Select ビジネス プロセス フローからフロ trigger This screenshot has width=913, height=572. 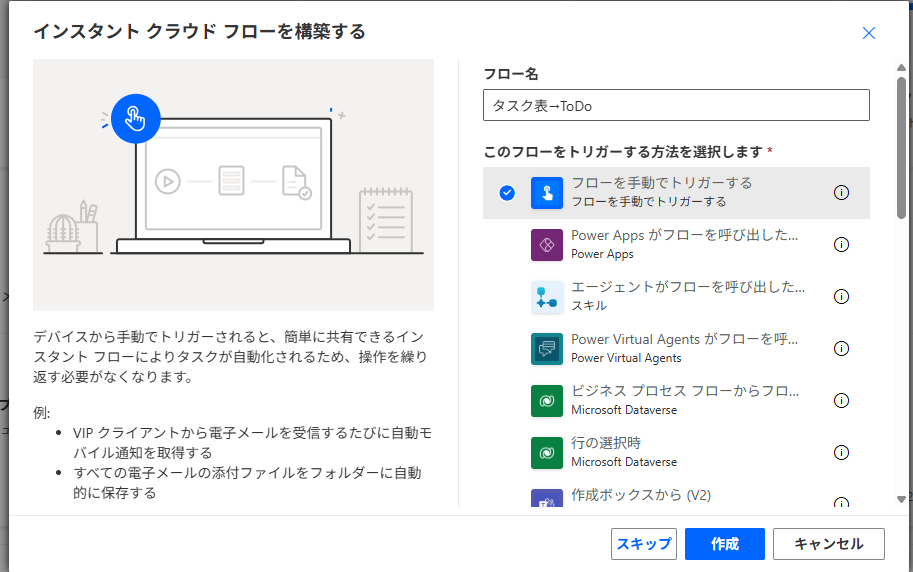(676, 401)
